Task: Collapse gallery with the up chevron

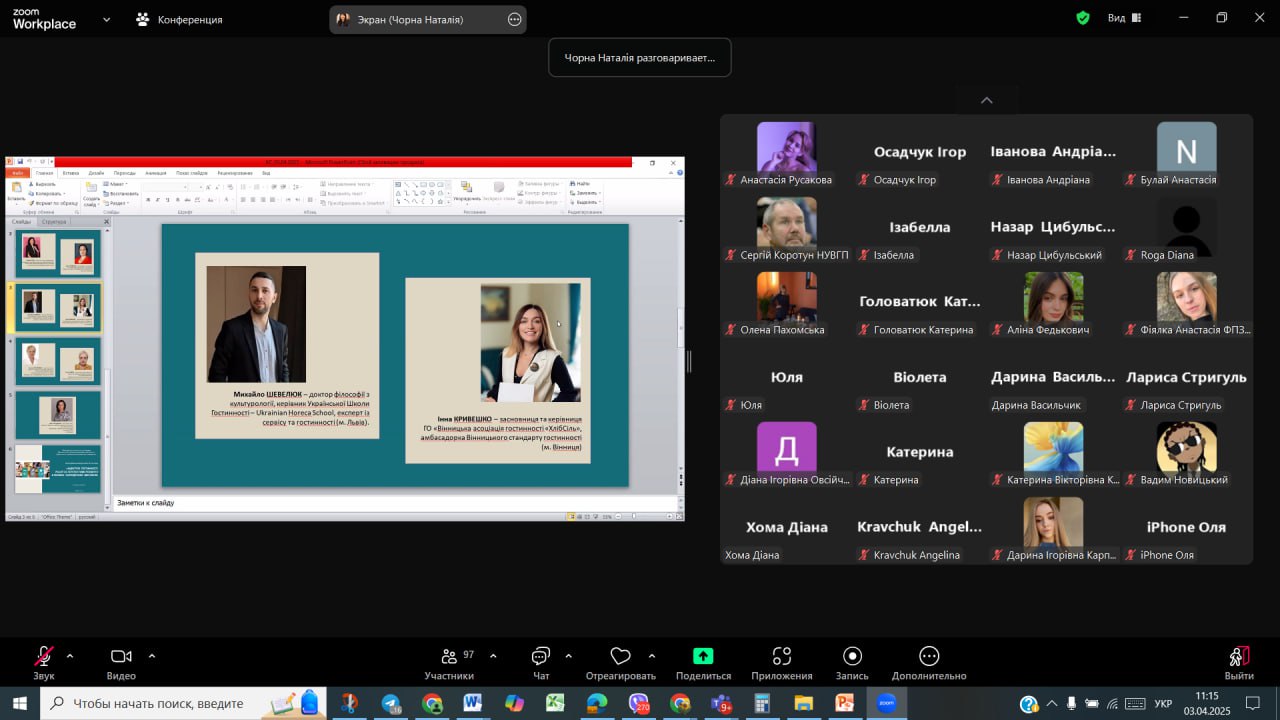Action: click(x=986, y=100)
